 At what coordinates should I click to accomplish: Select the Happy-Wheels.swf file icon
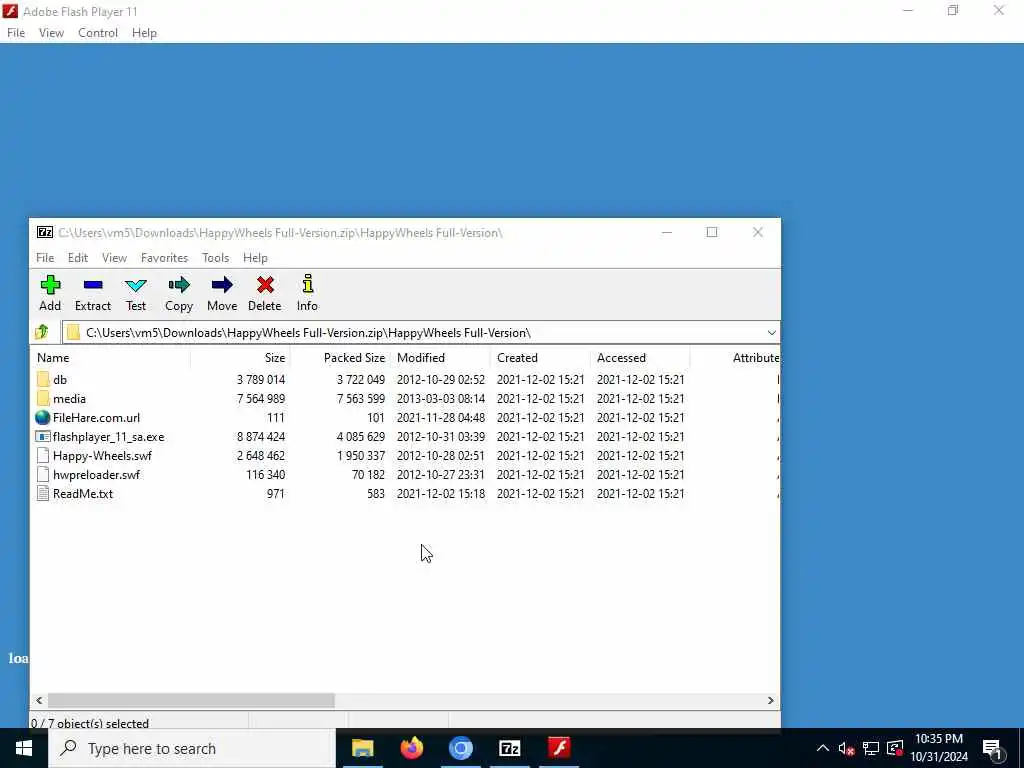click(43, 455)
